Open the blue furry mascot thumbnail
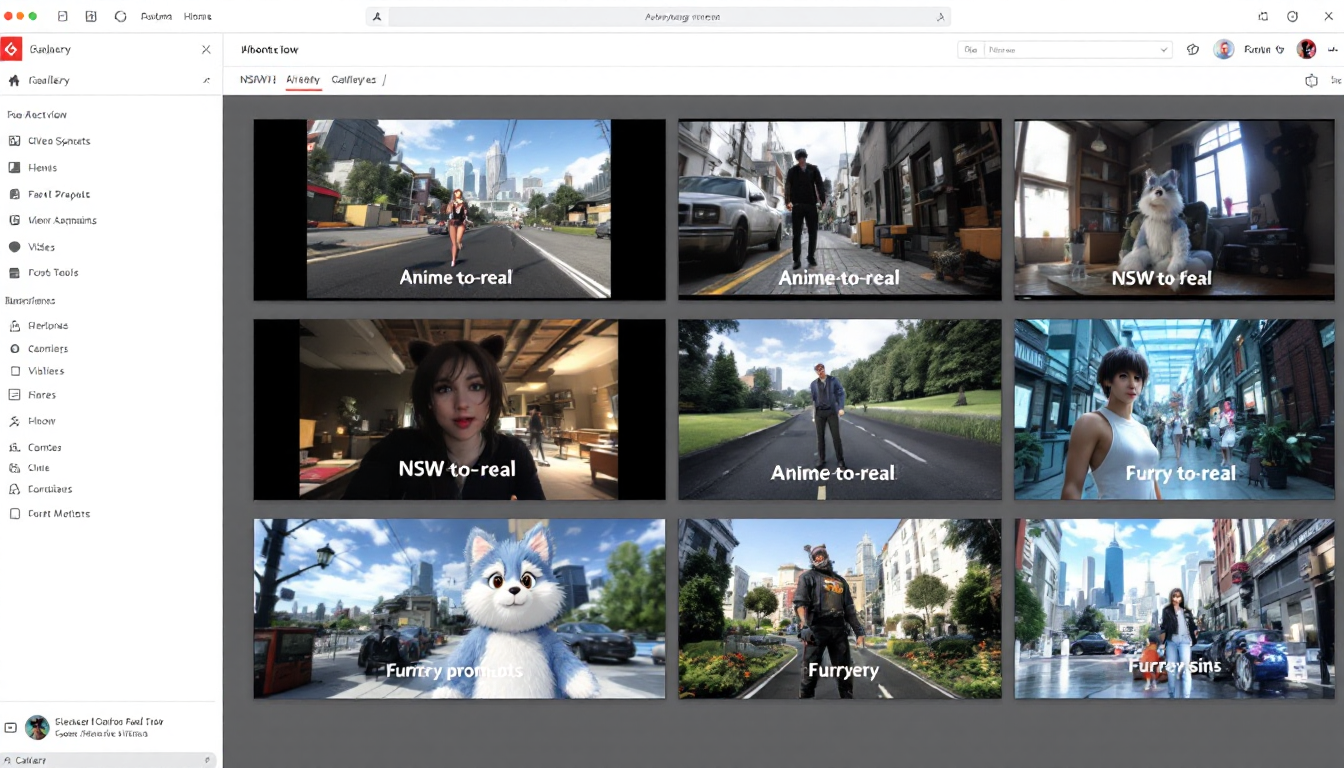Screen dimensions: 1344x768 coord(459,608)
